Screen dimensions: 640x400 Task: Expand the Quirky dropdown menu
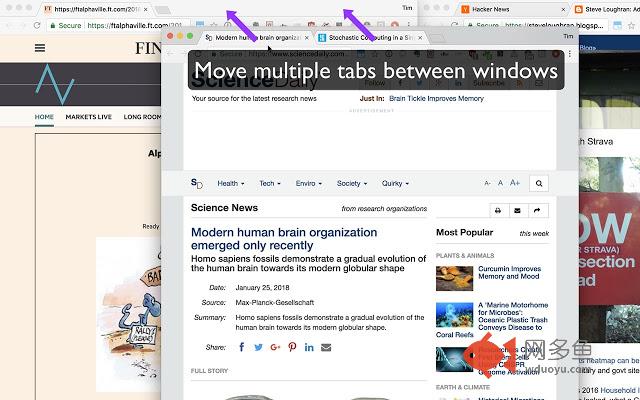(x=395, y=184)
